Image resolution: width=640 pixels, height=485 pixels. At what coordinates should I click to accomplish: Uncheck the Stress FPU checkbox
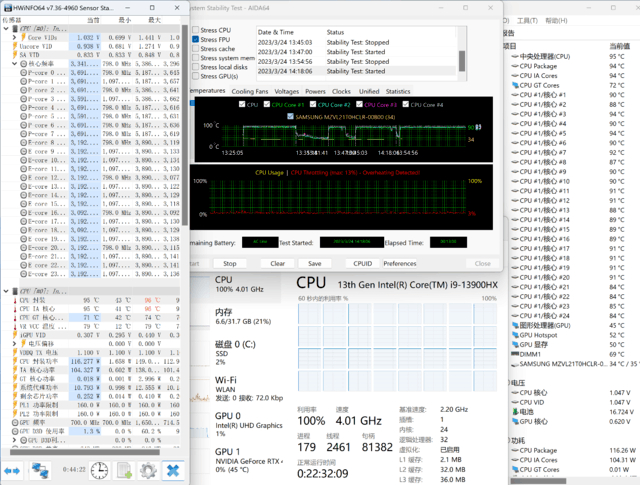click(x=196, y=40)
